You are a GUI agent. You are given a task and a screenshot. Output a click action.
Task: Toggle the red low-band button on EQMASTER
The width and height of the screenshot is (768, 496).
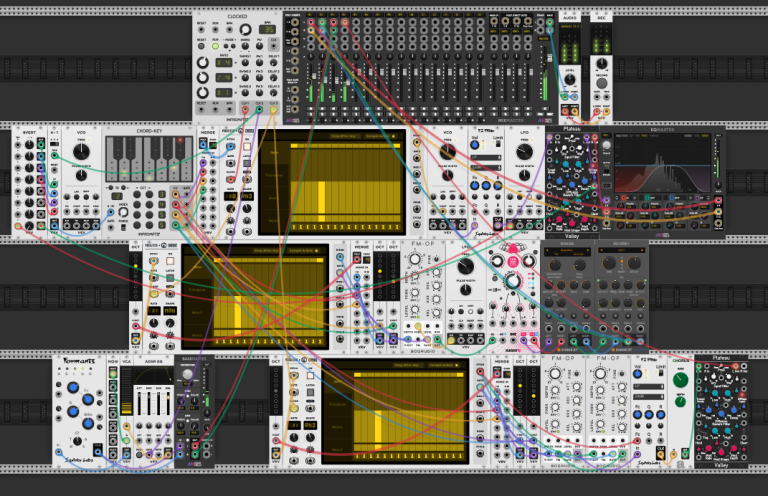(x=624, y=198)
